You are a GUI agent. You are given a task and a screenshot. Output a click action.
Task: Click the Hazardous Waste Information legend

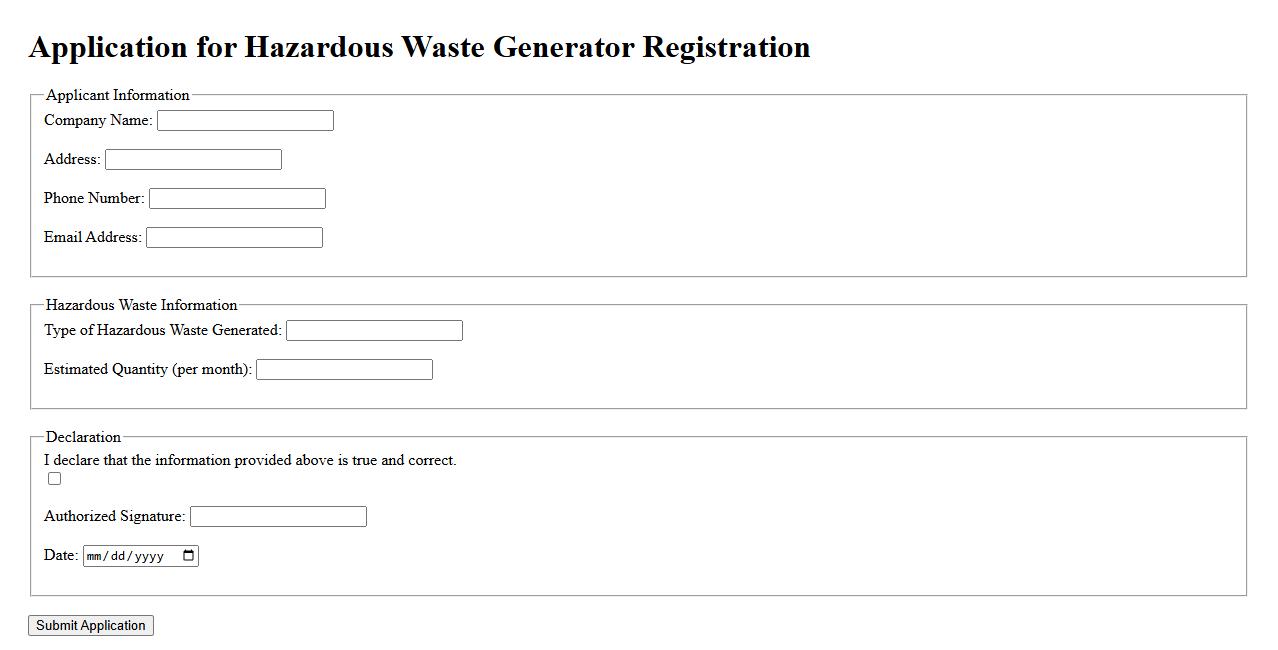tap(141, 305)
